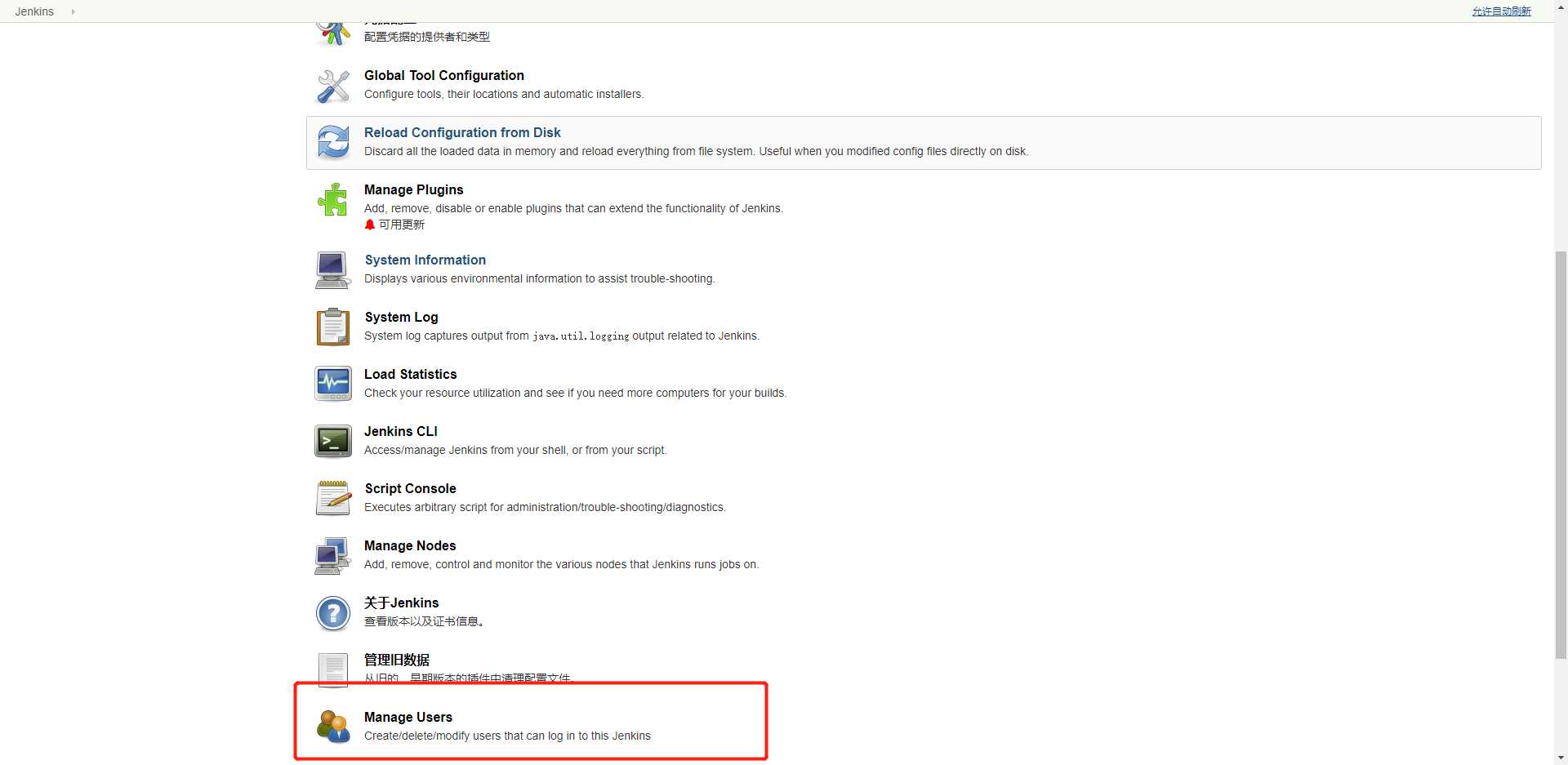Click 'Displays various environmental information' description
Image resolution: width=1568 pixels, height=765 pixels.
pyautogui.click(x=539, y=278)
